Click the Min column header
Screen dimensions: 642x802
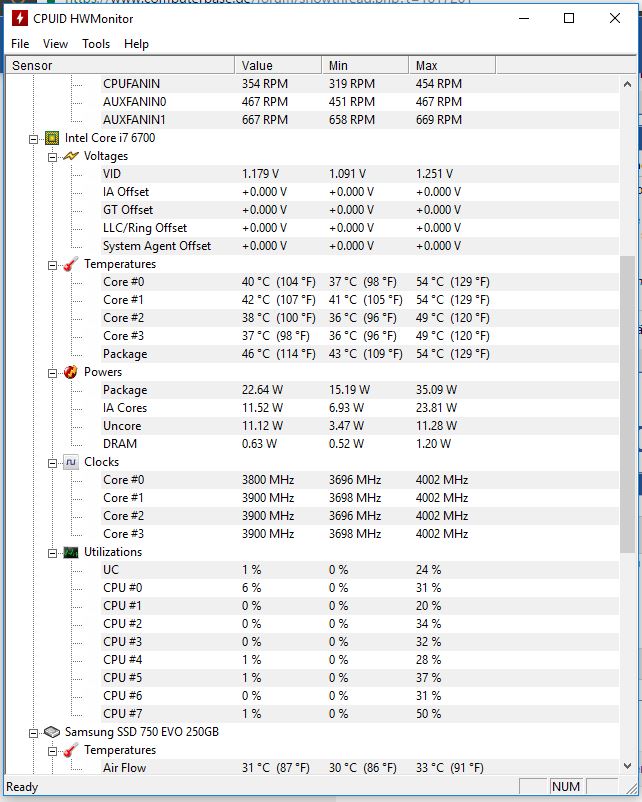tap(365, 65)
